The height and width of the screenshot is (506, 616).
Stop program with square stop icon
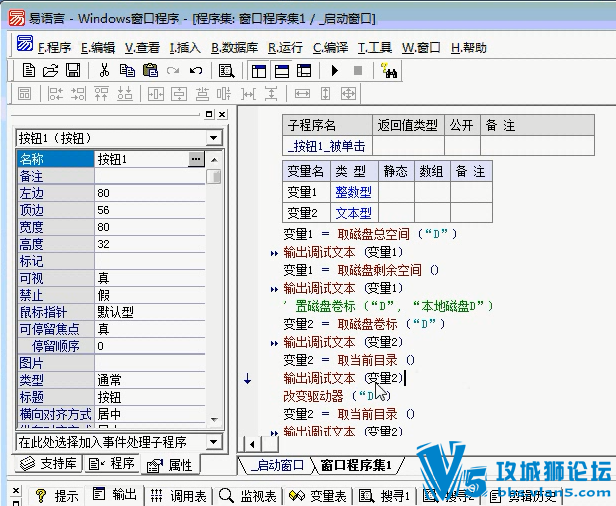pos(358,71)
